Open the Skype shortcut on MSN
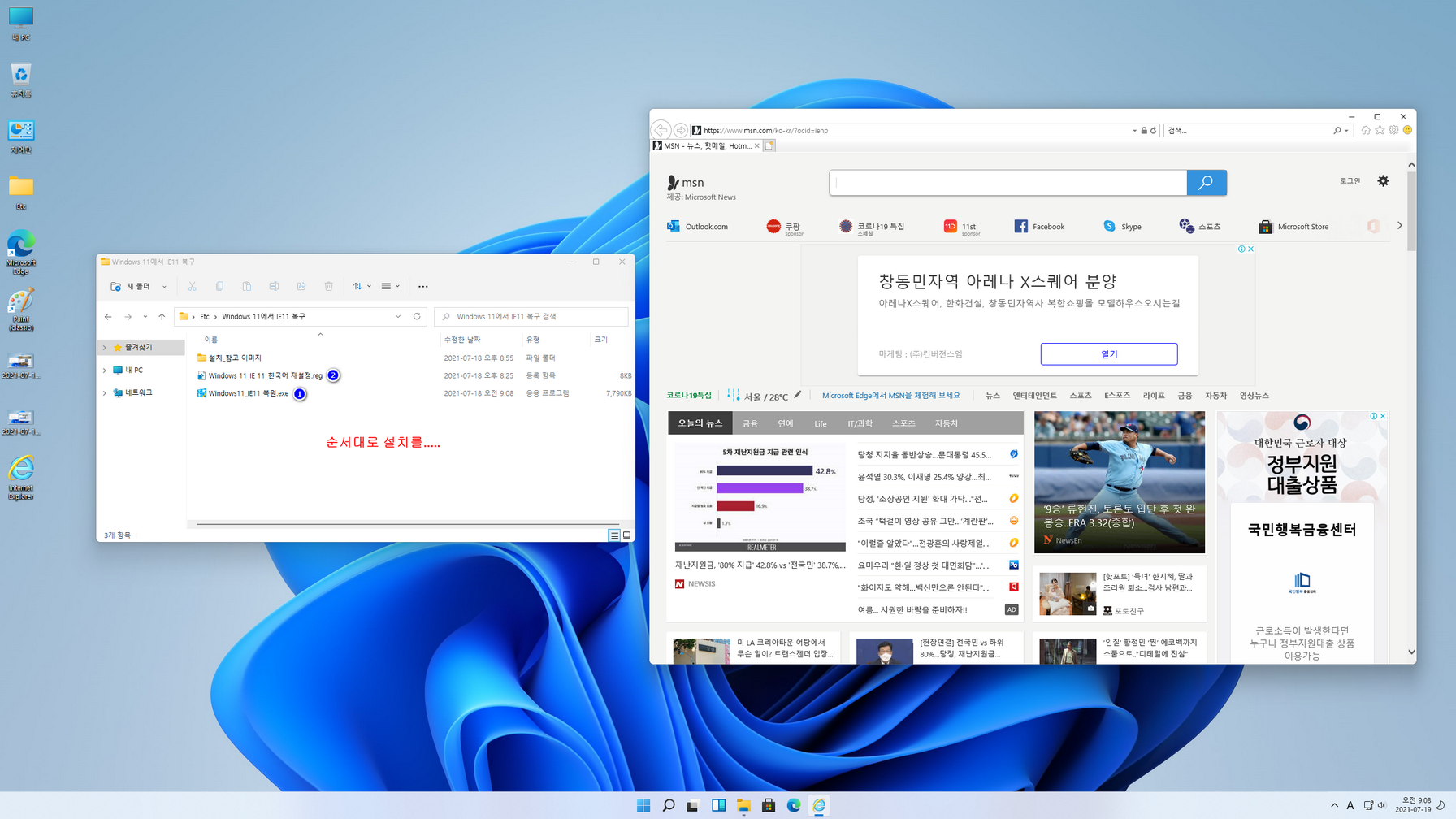The image size is (1456, 819). point(1122,227)
